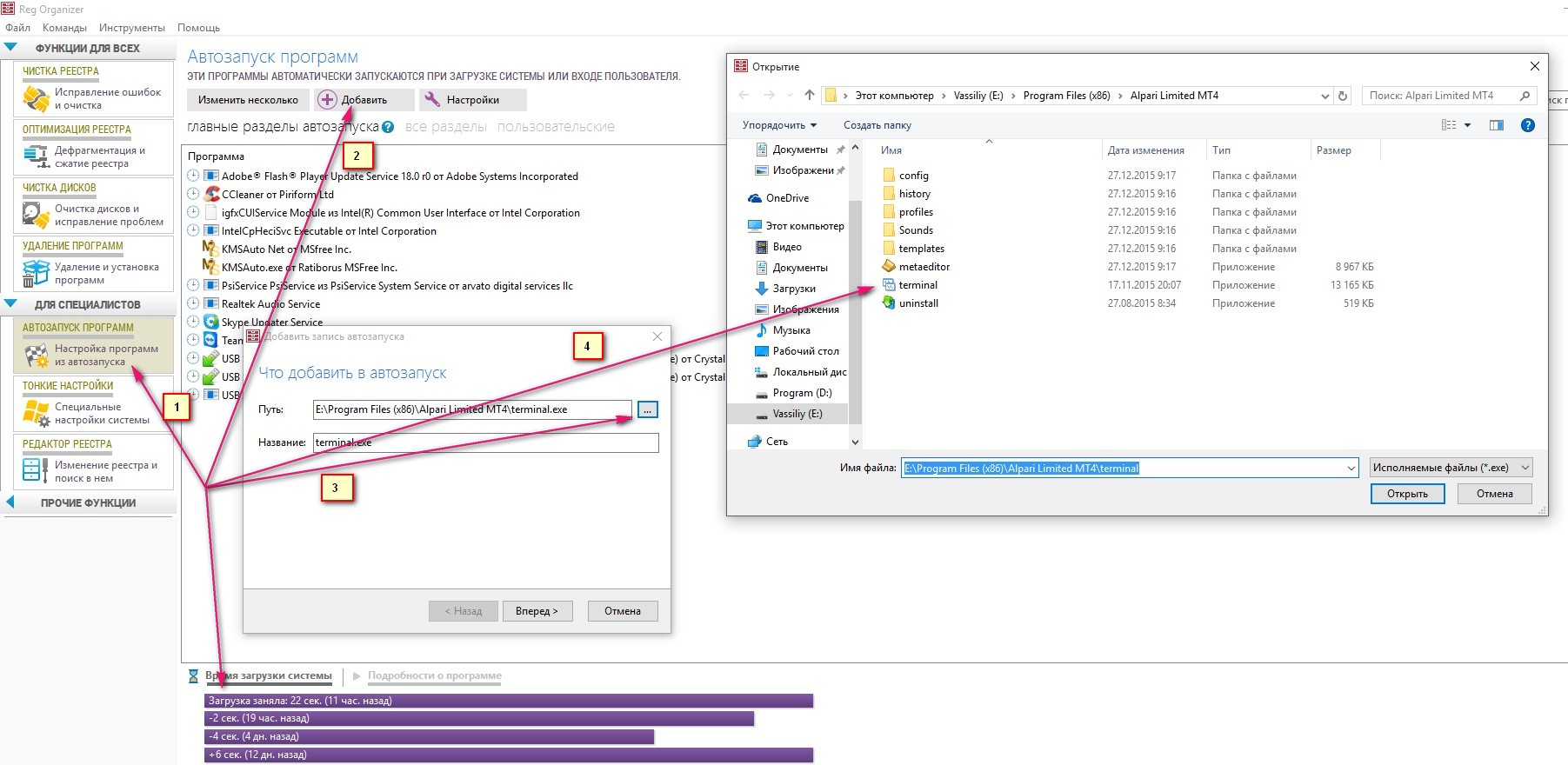Open the Имя файла history dropdown
Viewport: 1568px width, 765px height.
[x=1351, y=468]
